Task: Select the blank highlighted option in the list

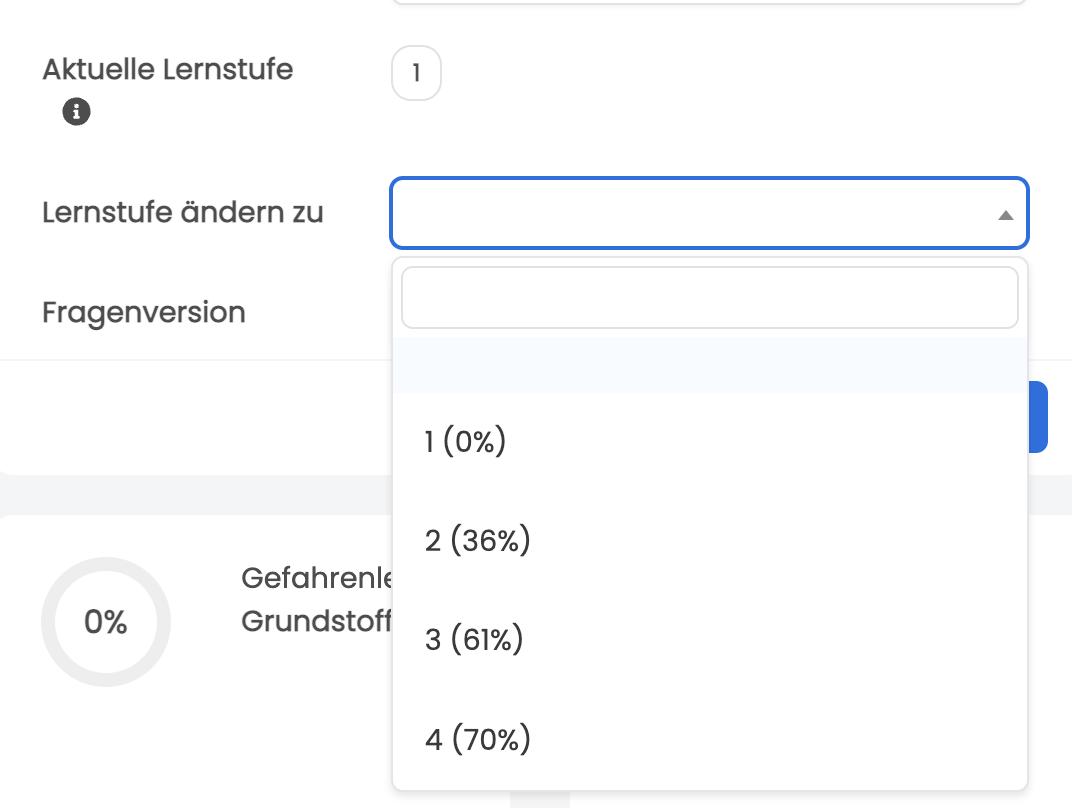Action: coord(709,365)
